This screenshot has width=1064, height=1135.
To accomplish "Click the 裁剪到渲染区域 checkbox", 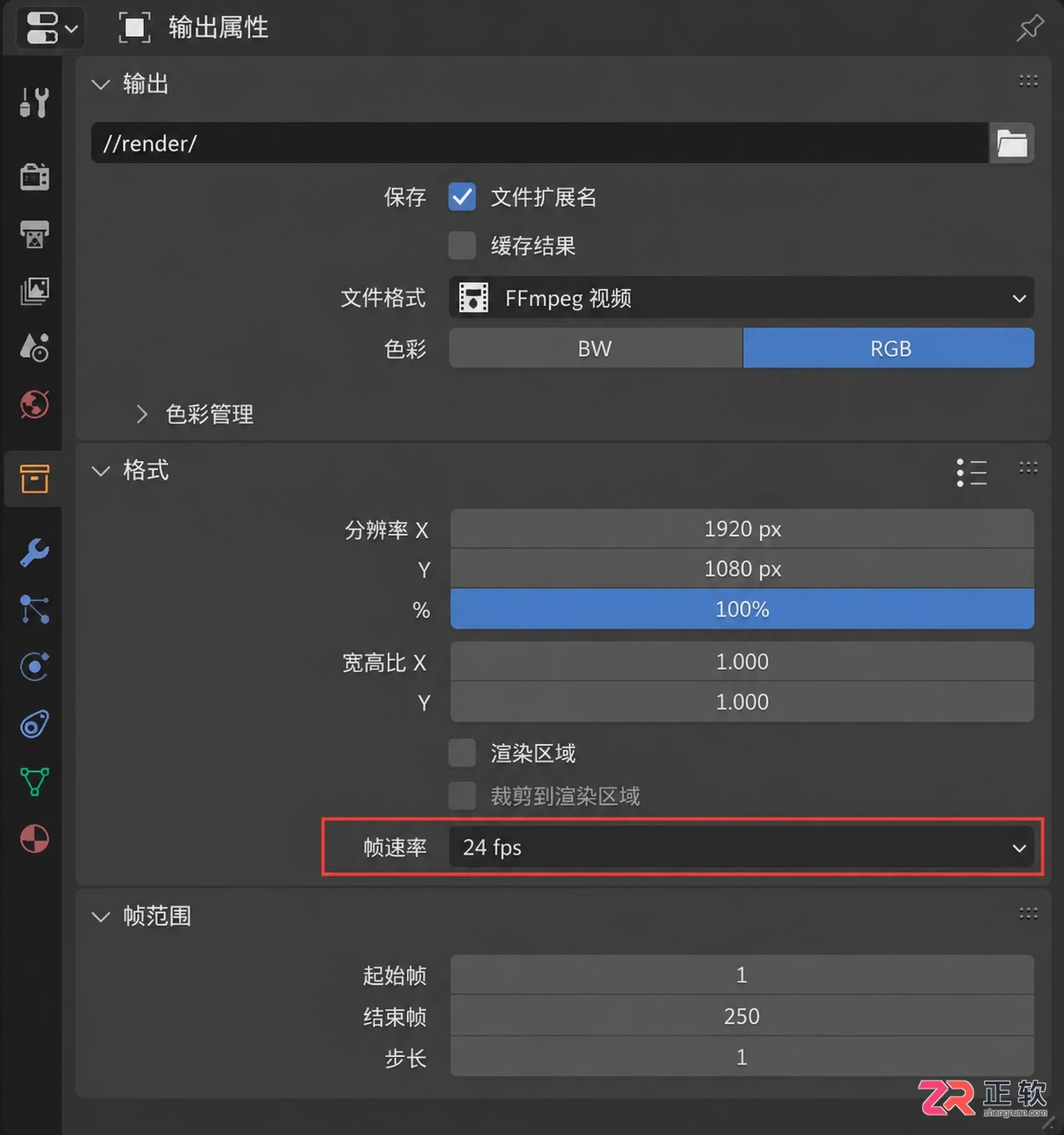I will coord(462,796).
